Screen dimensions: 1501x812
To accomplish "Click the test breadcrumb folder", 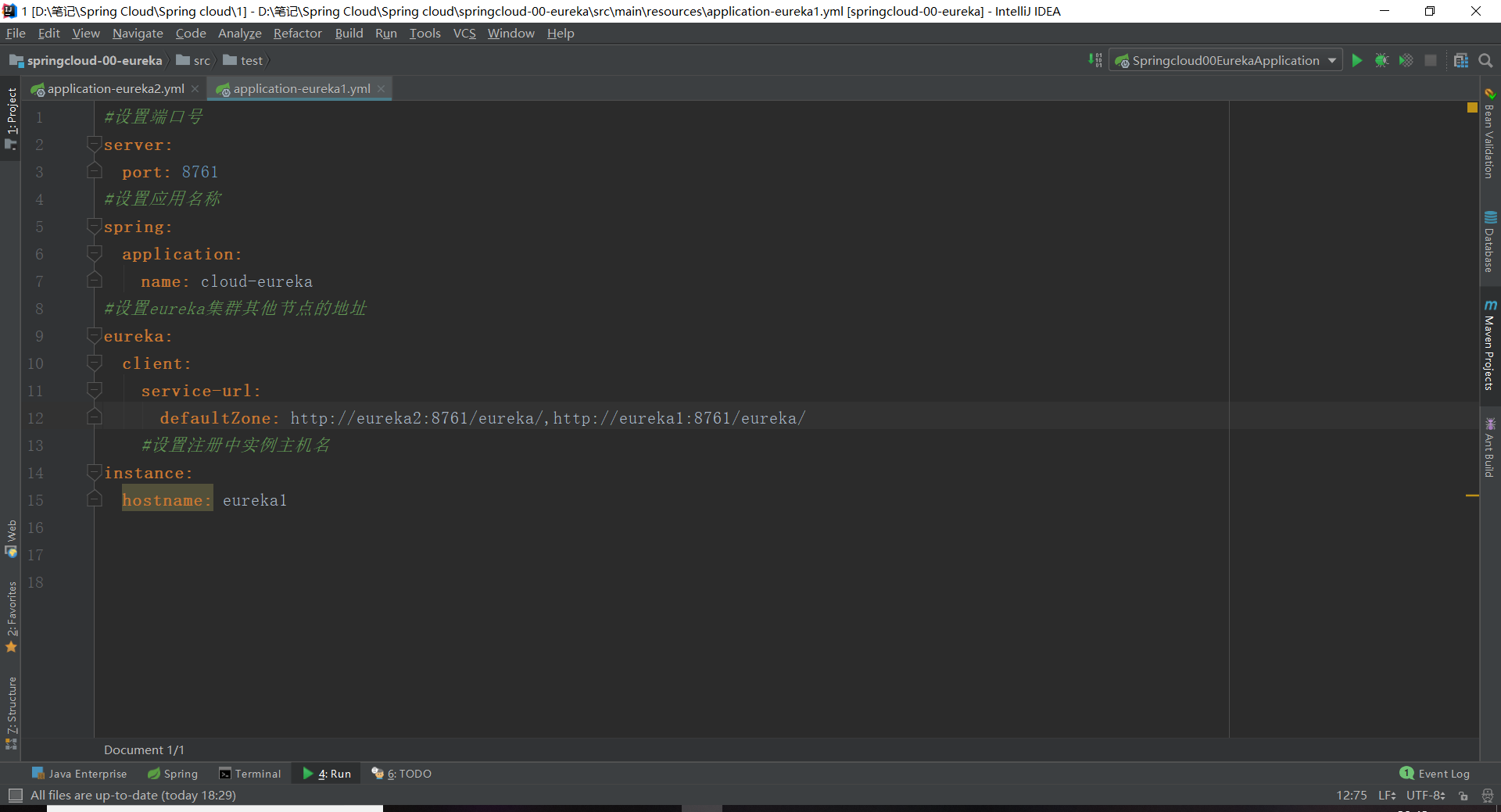I will coord(243,60).
